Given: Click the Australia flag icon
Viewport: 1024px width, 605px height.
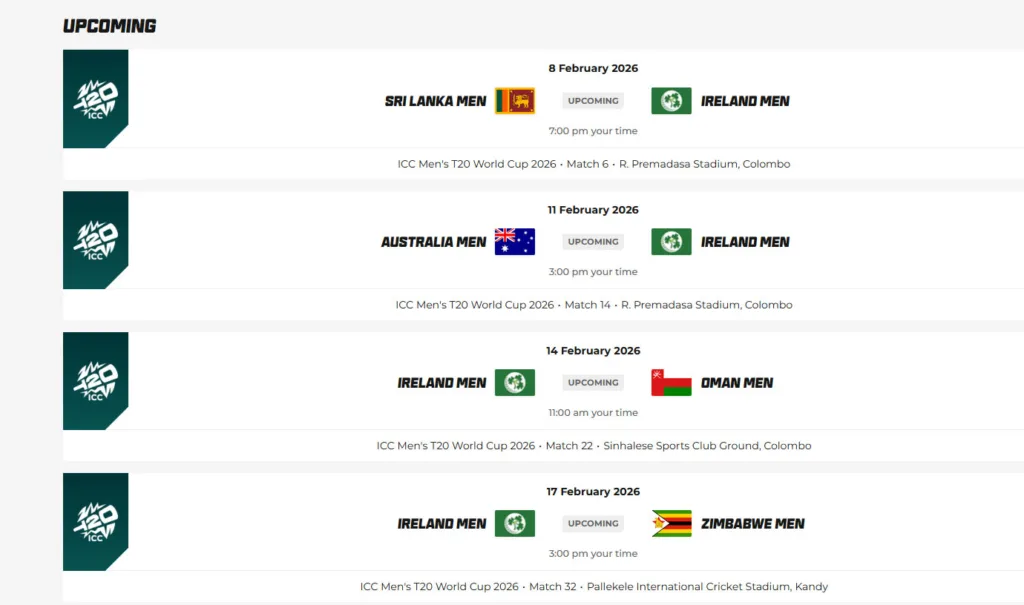Looking at the screenshot, I should click(x=515, y=242).
